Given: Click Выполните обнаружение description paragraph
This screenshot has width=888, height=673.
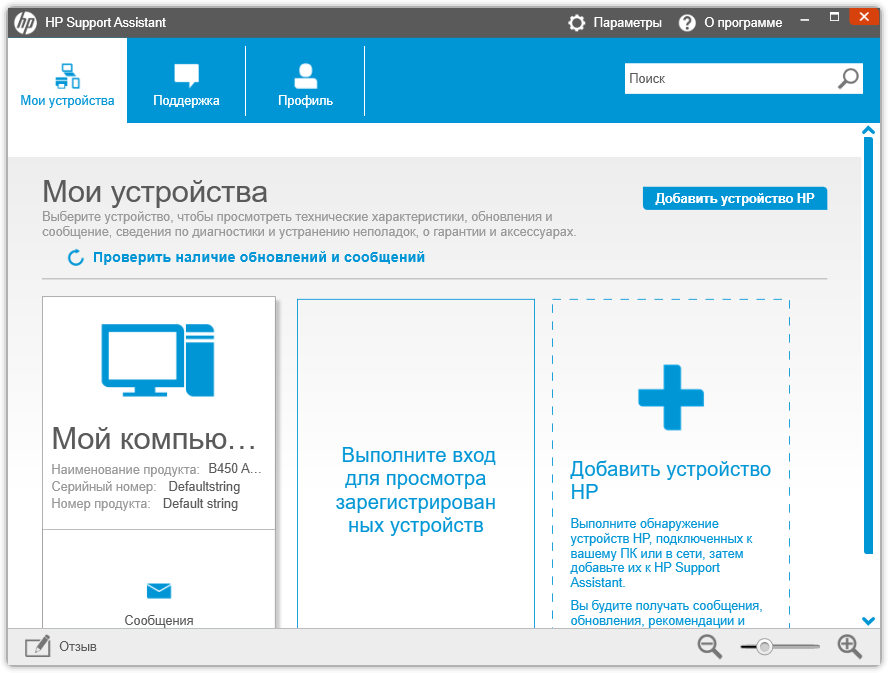Looking at the screenshot, I should click(661, 553).
